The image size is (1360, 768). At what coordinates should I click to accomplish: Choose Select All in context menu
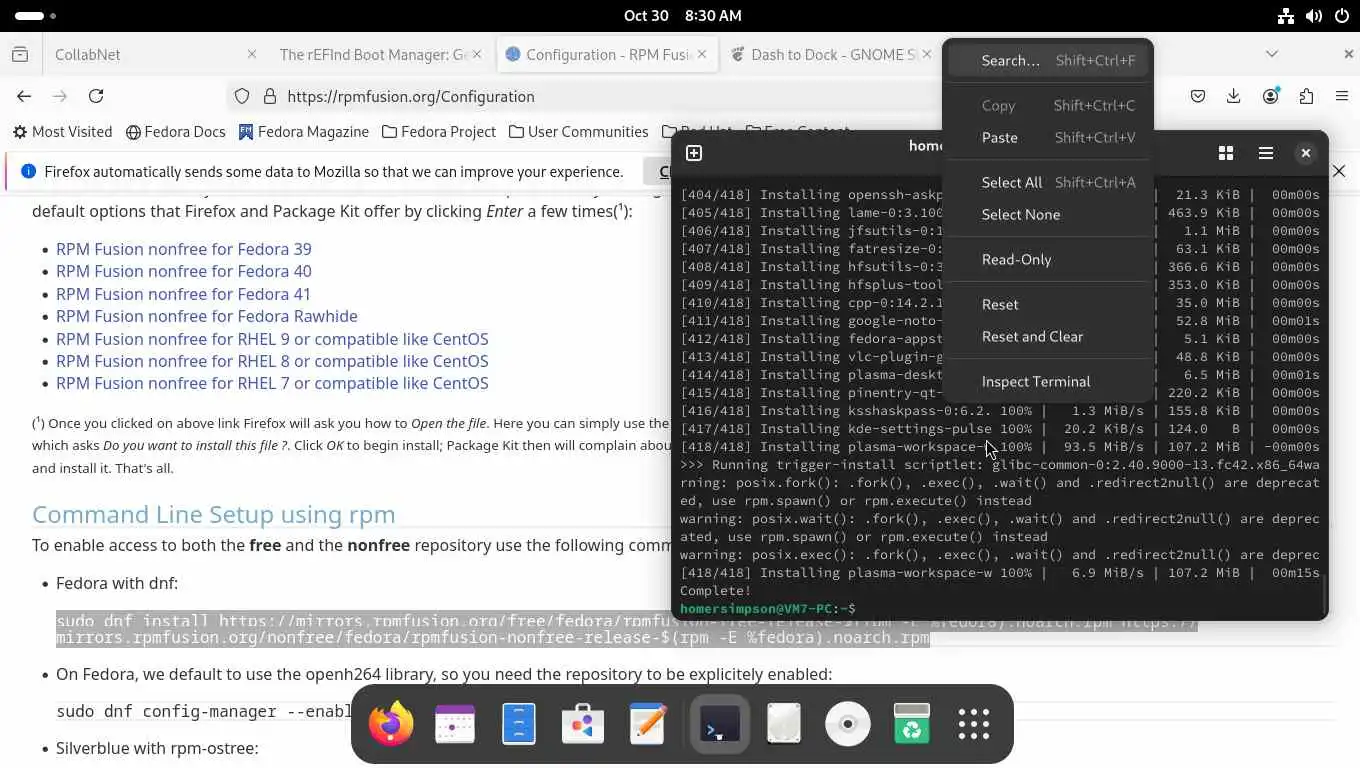[x=1048, y=182]
